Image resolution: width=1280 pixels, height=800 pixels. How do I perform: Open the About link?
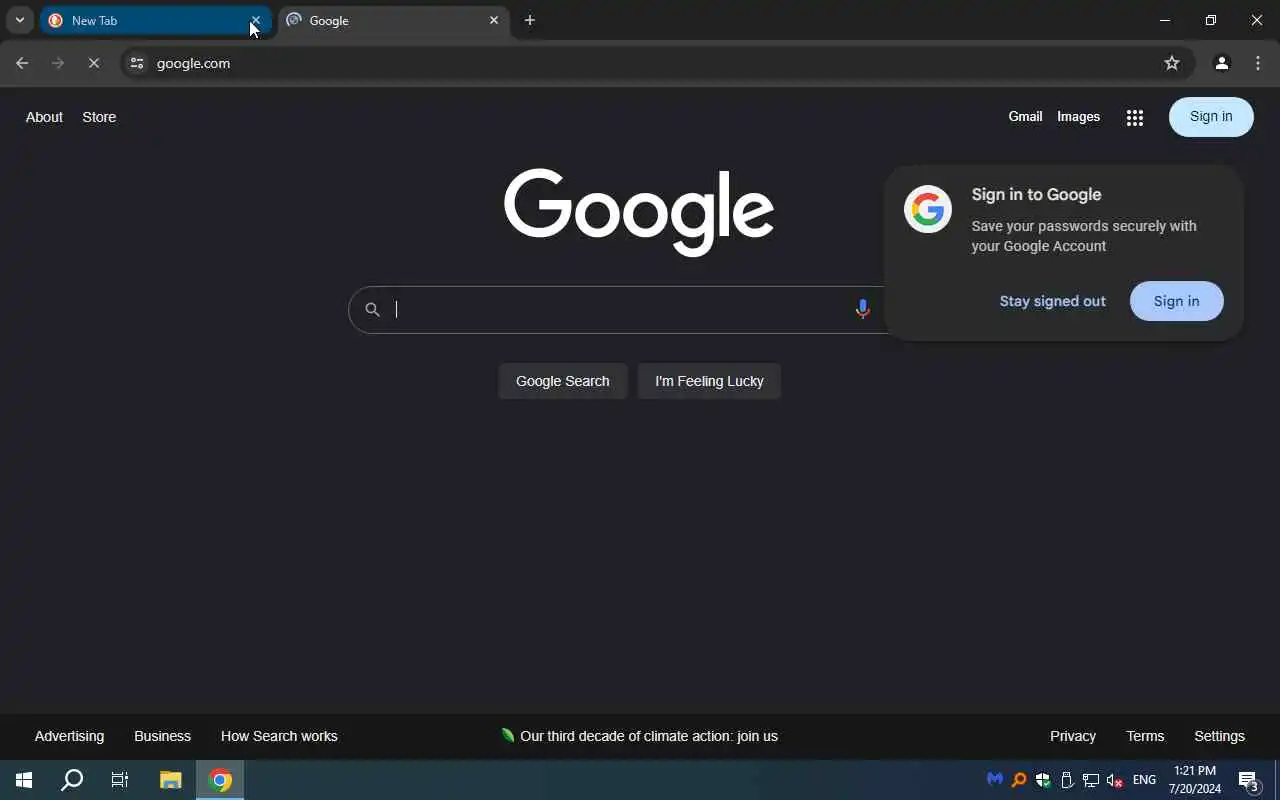pos(44,117)
